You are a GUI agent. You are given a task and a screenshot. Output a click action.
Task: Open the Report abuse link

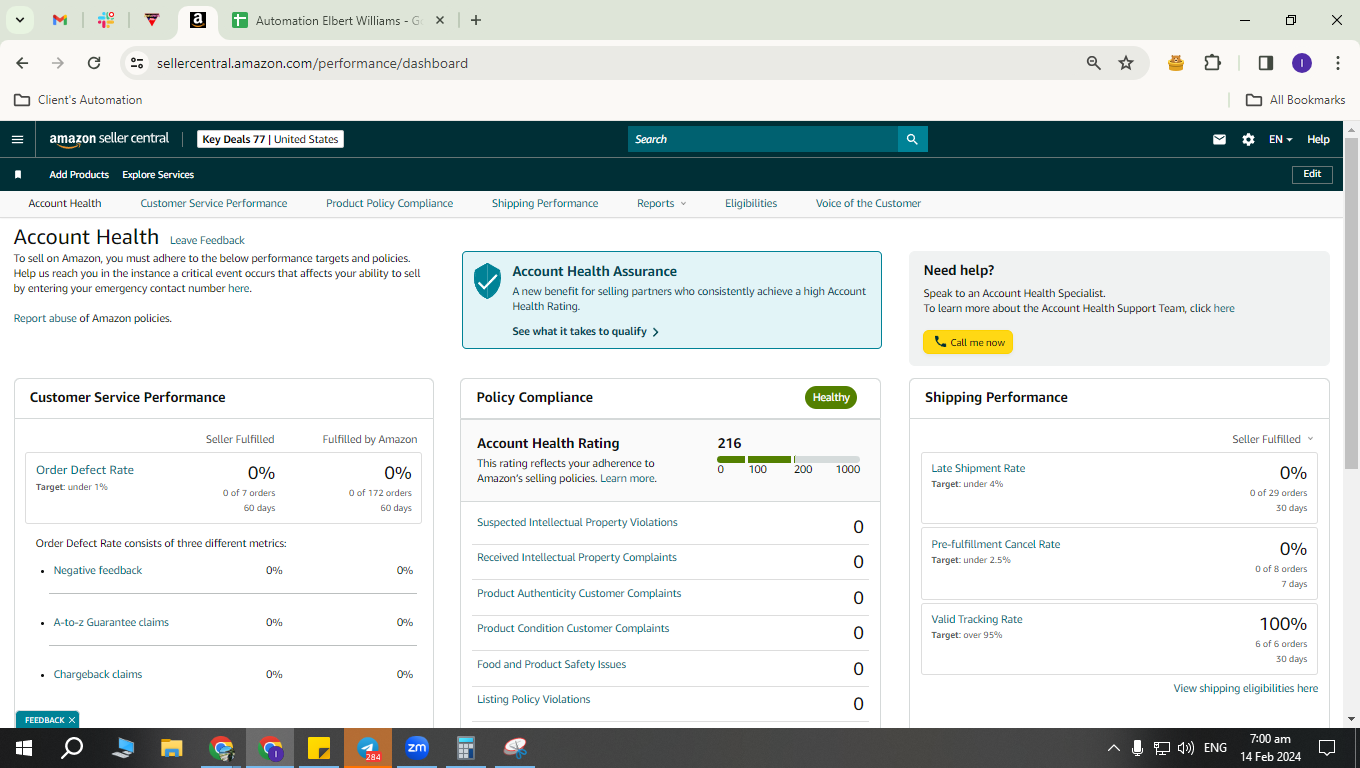(x=45, y=318)
